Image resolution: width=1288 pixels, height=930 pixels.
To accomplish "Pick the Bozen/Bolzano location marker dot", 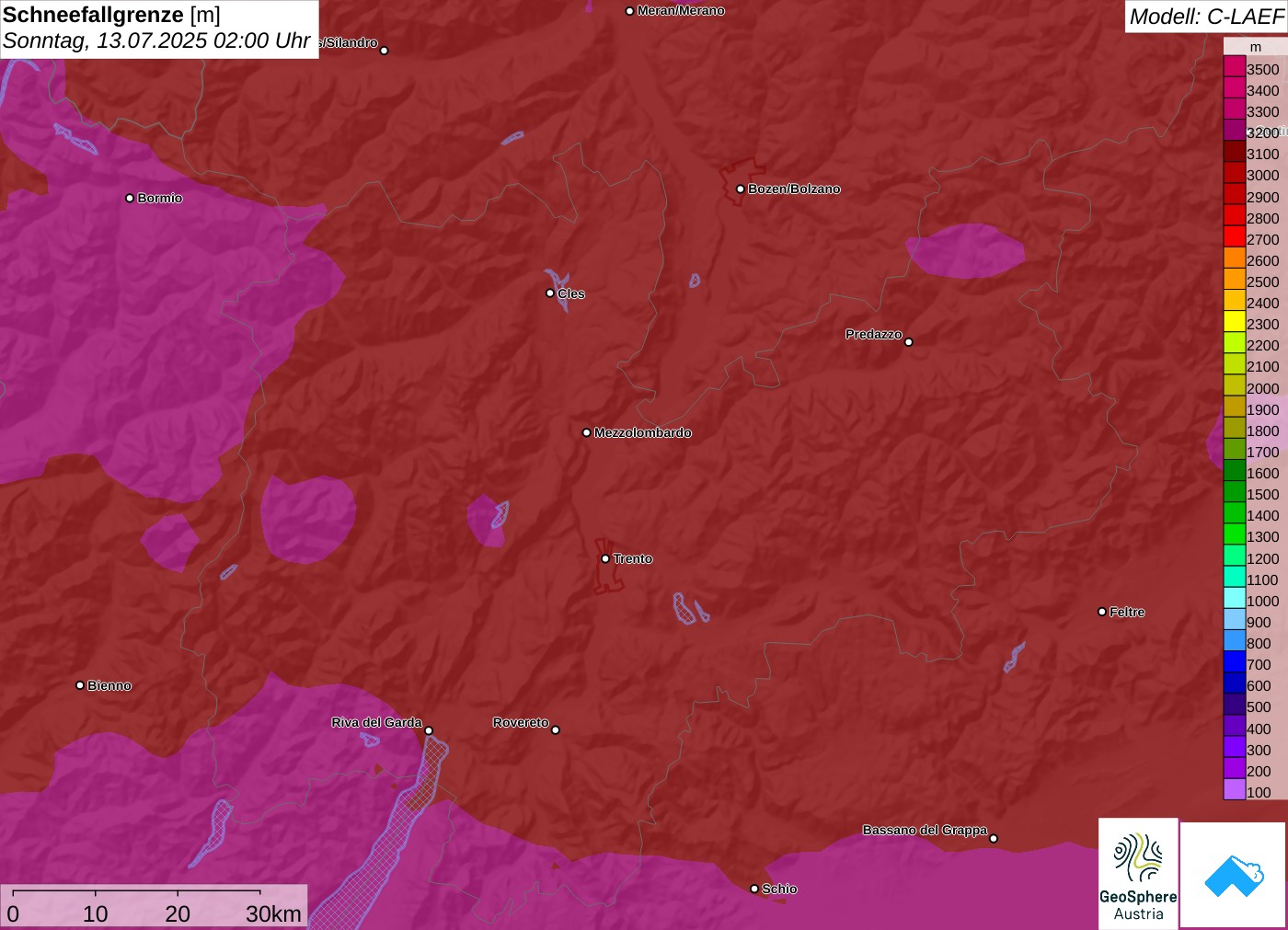I will [741, 189].
